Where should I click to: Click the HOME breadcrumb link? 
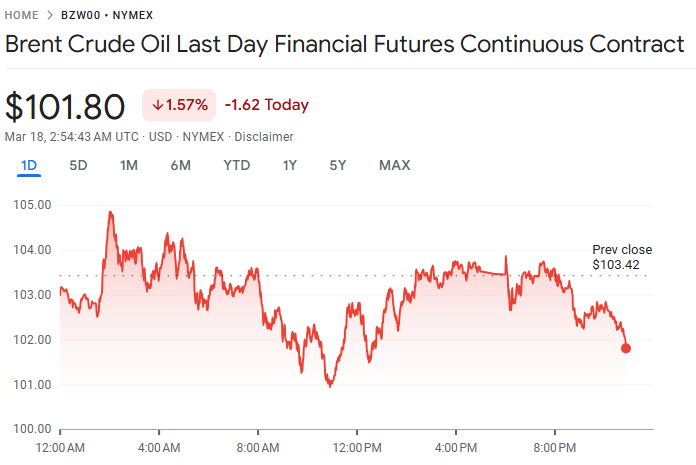[24, 15]
